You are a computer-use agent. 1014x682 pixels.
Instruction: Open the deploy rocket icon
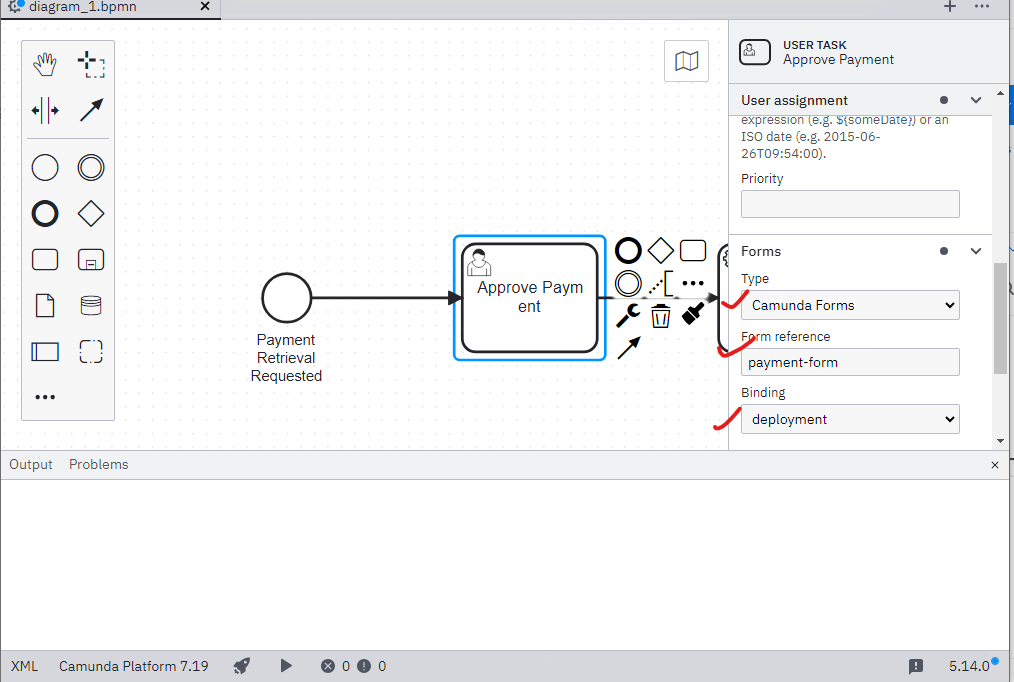click(242, 666)
